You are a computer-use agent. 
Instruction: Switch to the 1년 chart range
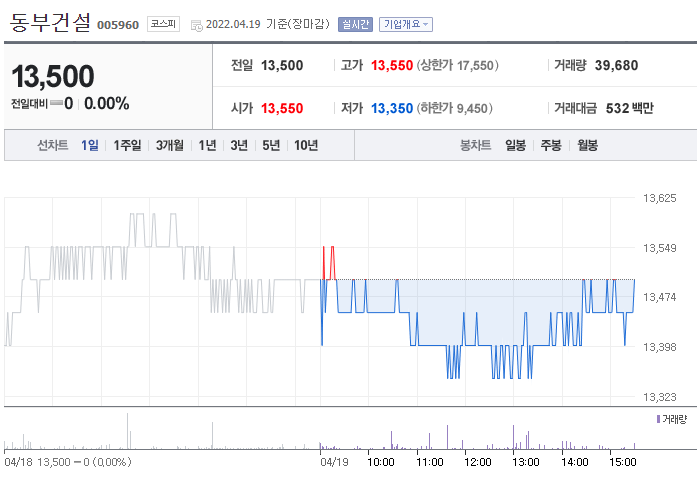207,145
